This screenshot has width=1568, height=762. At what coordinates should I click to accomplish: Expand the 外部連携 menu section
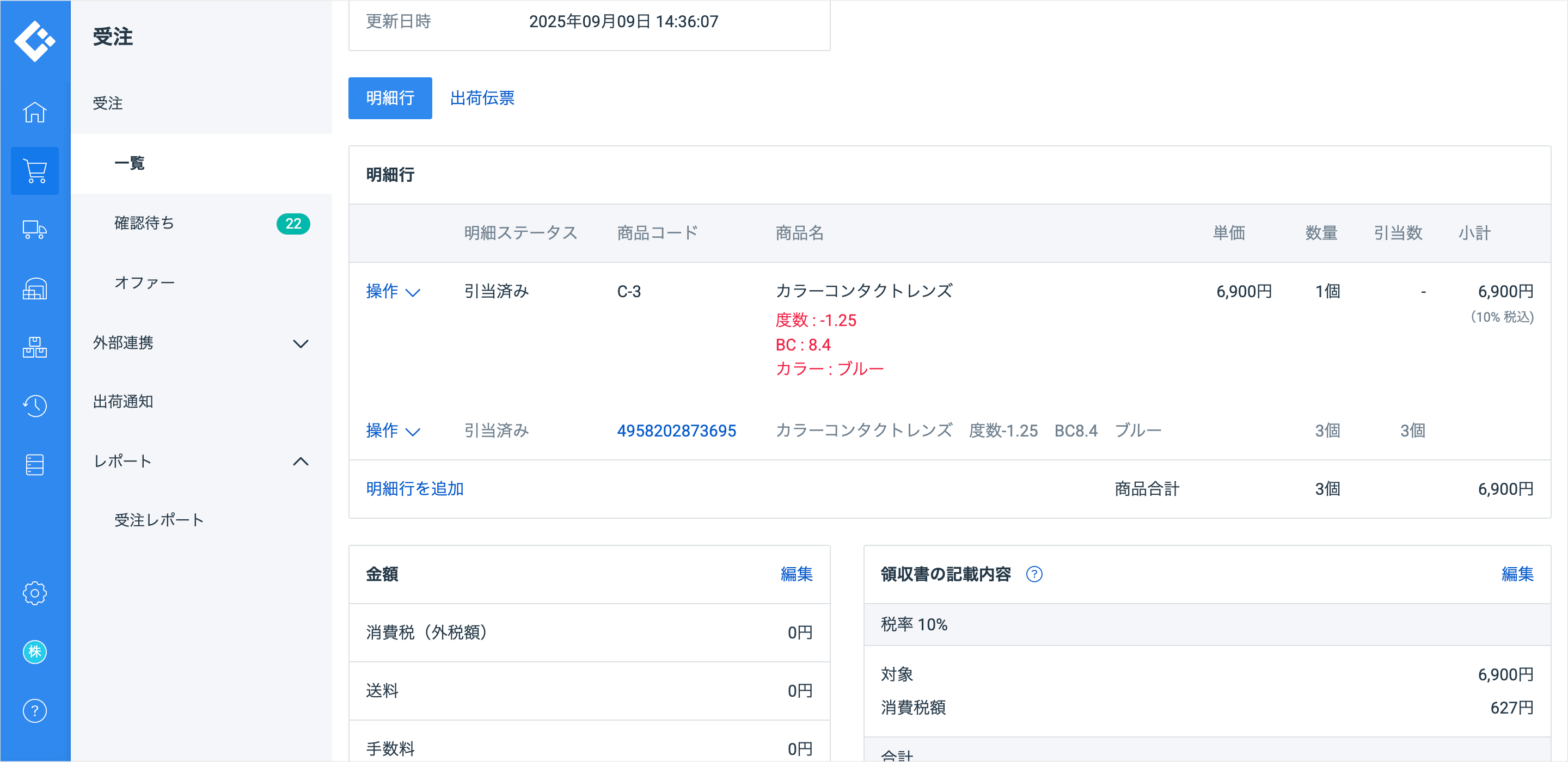[300, 344]
